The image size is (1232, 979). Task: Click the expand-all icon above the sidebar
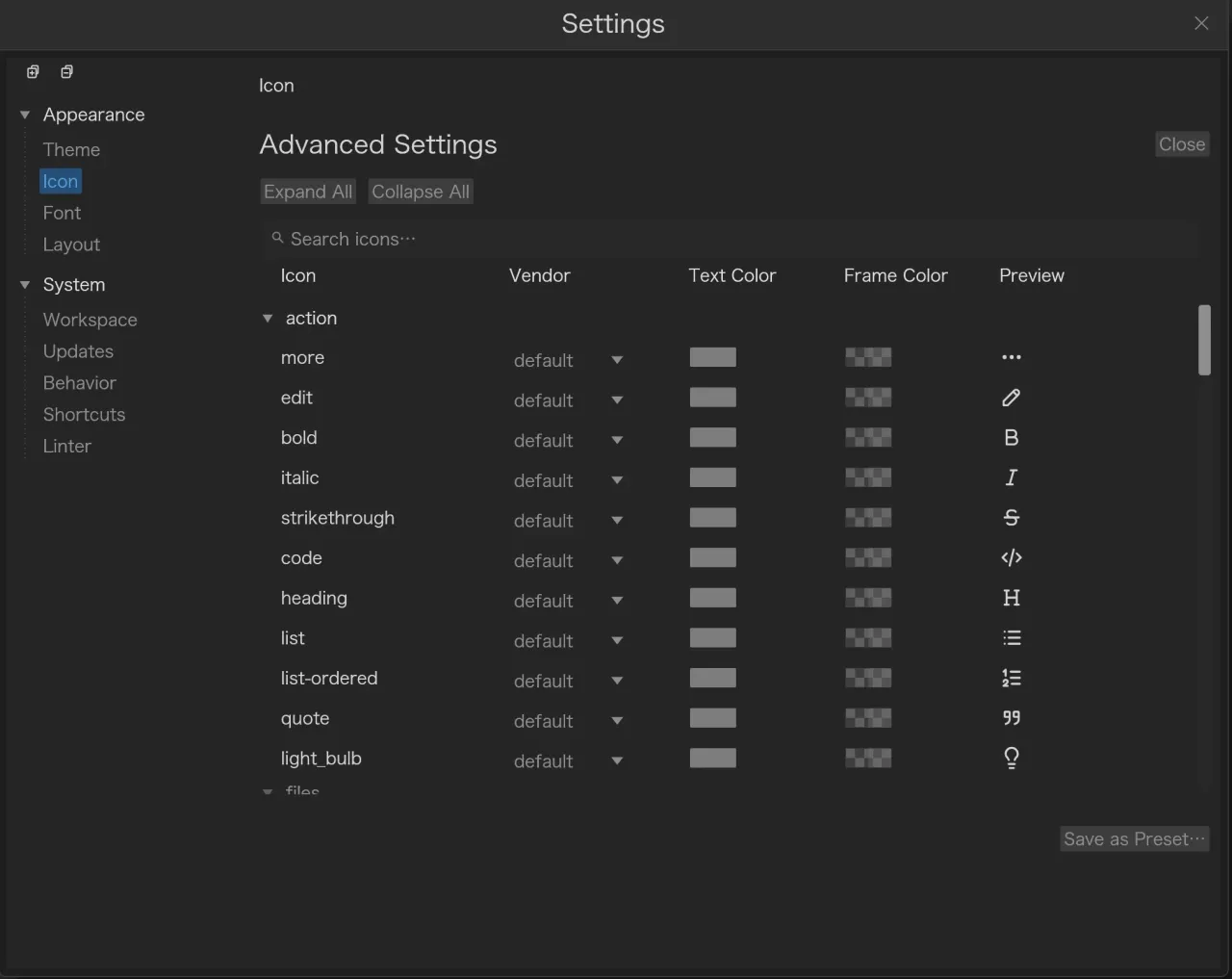click(33, 72)
